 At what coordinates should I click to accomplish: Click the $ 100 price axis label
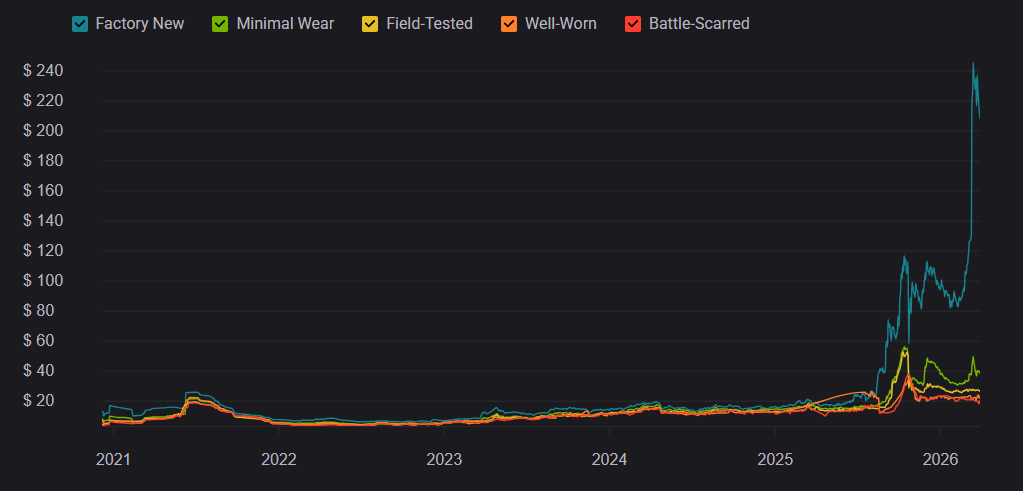pos(44,281)
